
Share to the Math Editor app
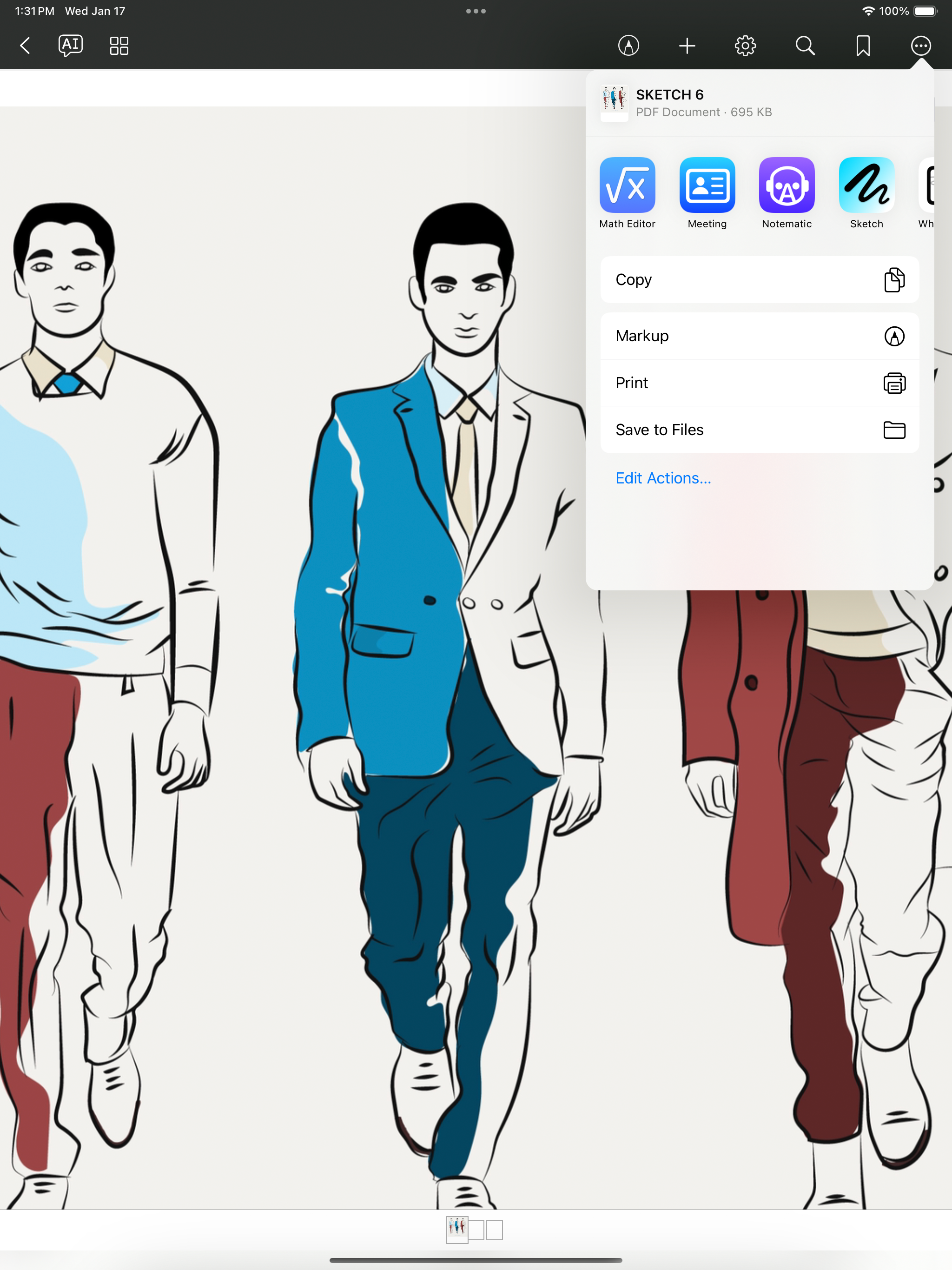pyautogui.click(x=627, y=193)
